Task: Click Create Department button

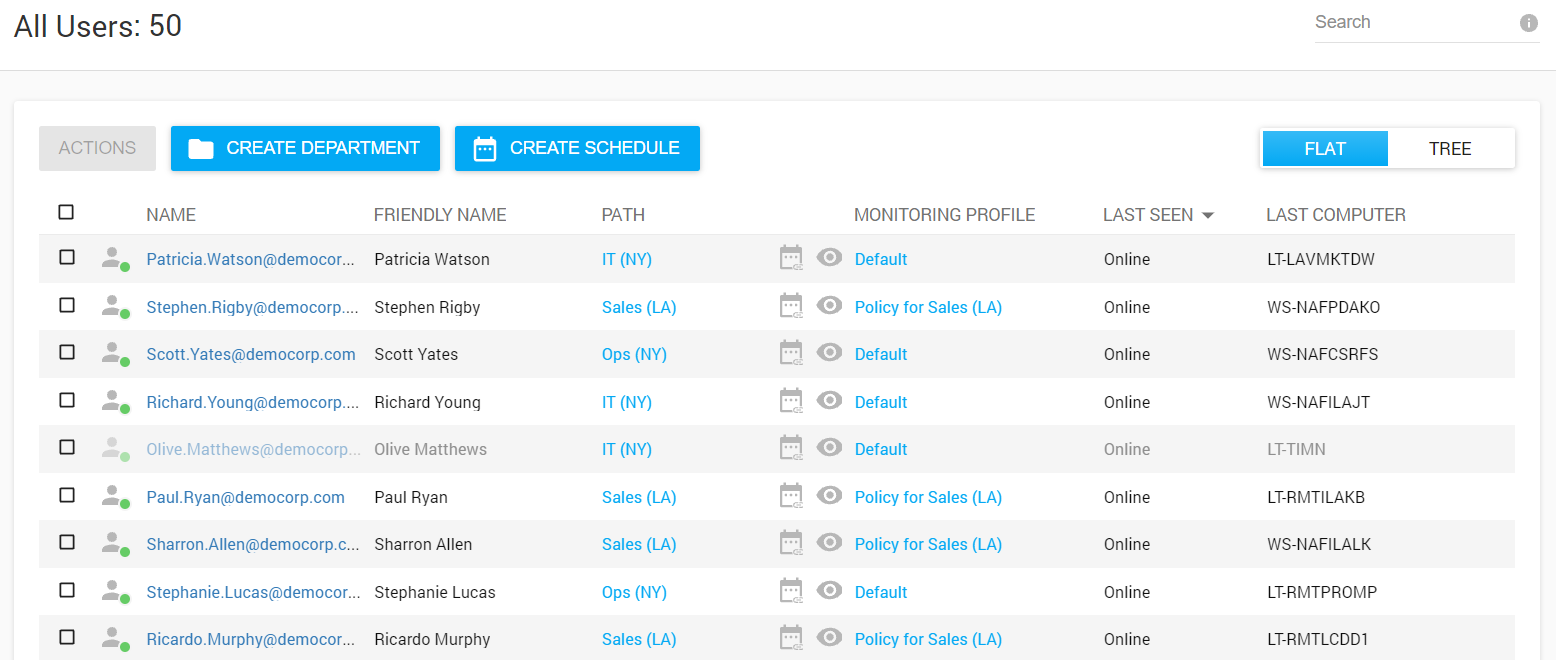Action: point(305,148)
